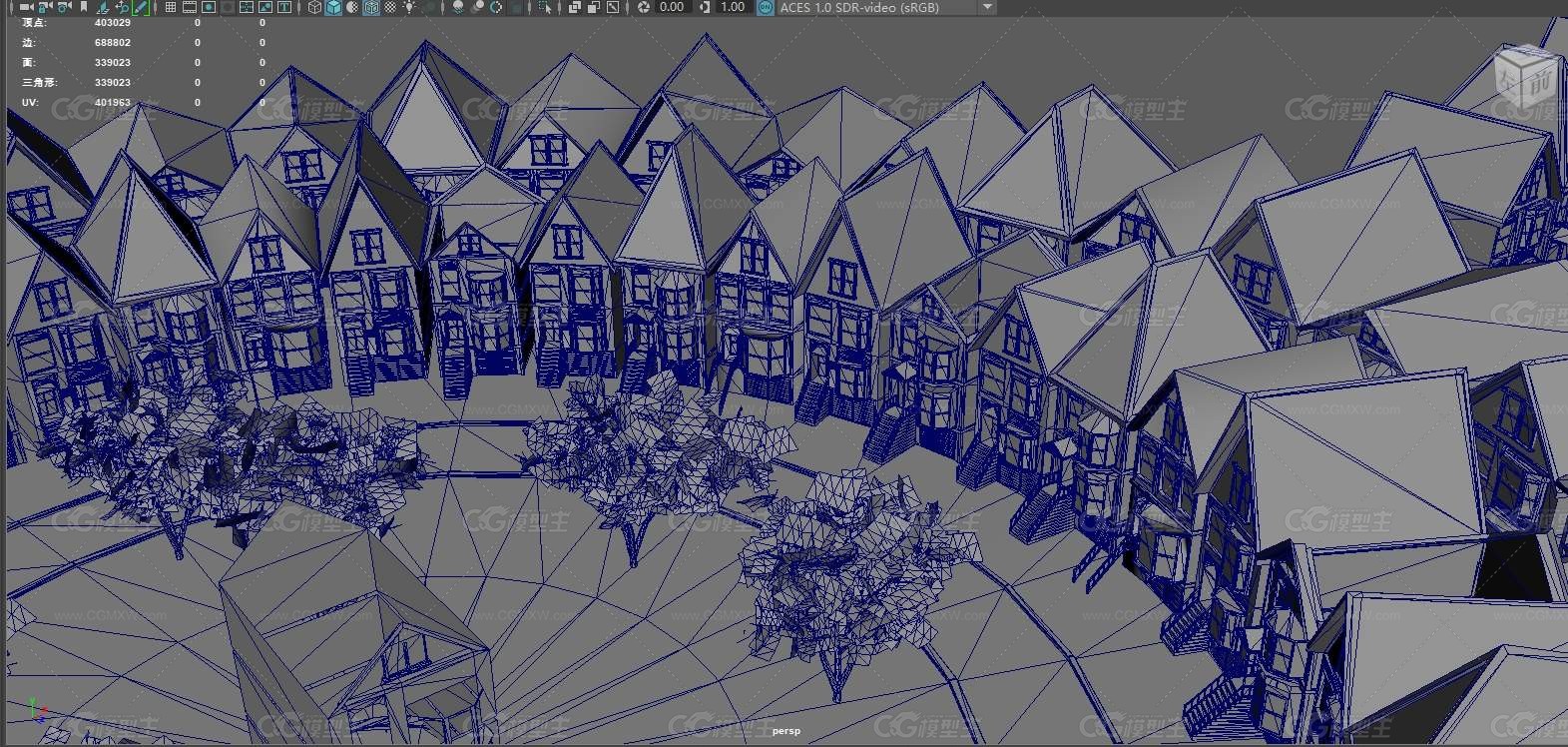The height and width of the screenshot is (747, 1568).
Task: Toggle the viewport Grid icon
Action: pos(171,7)
